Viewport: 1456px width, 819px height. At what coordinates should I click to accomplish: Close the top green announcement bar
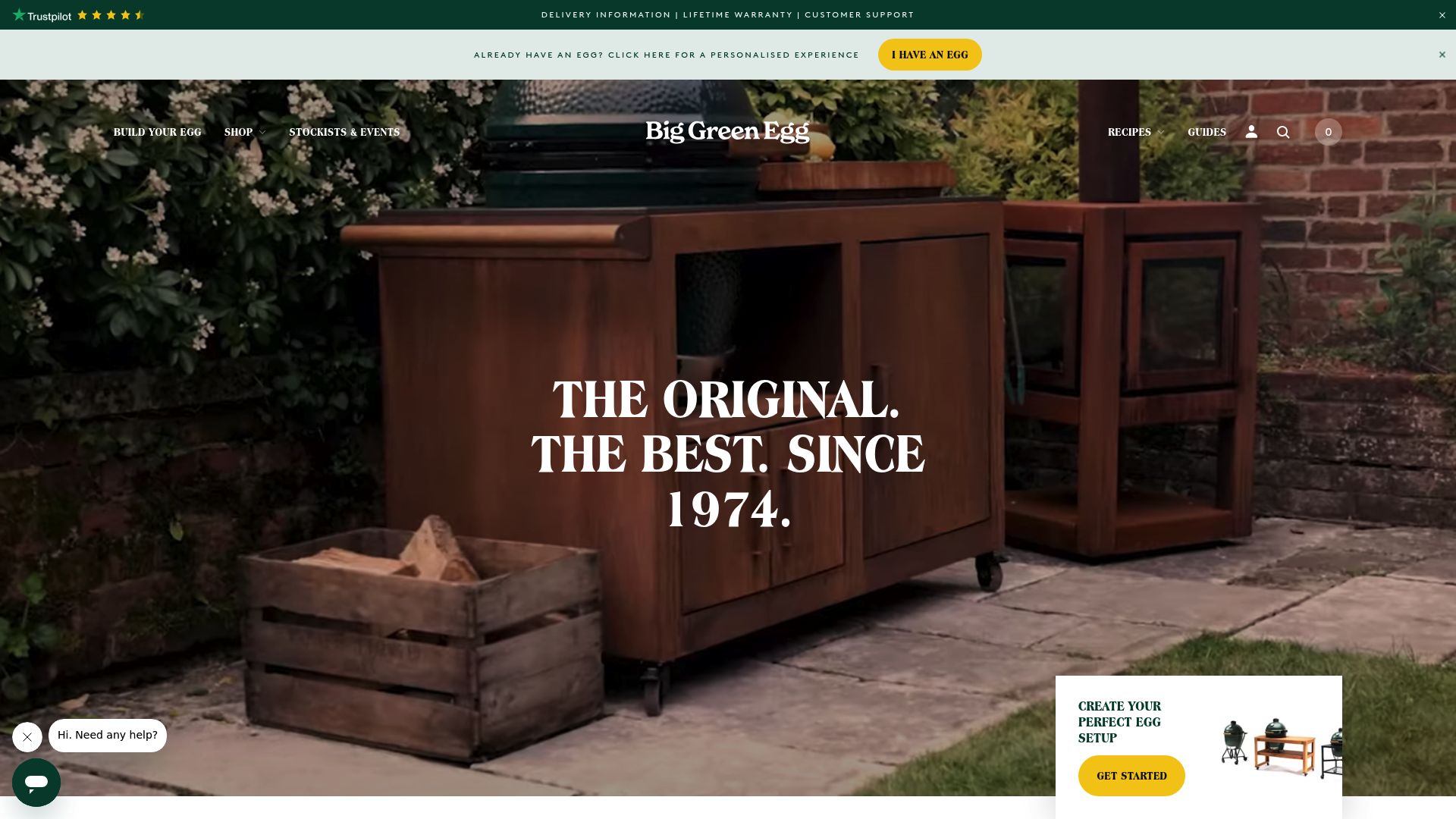click(x=1442, y=15)
